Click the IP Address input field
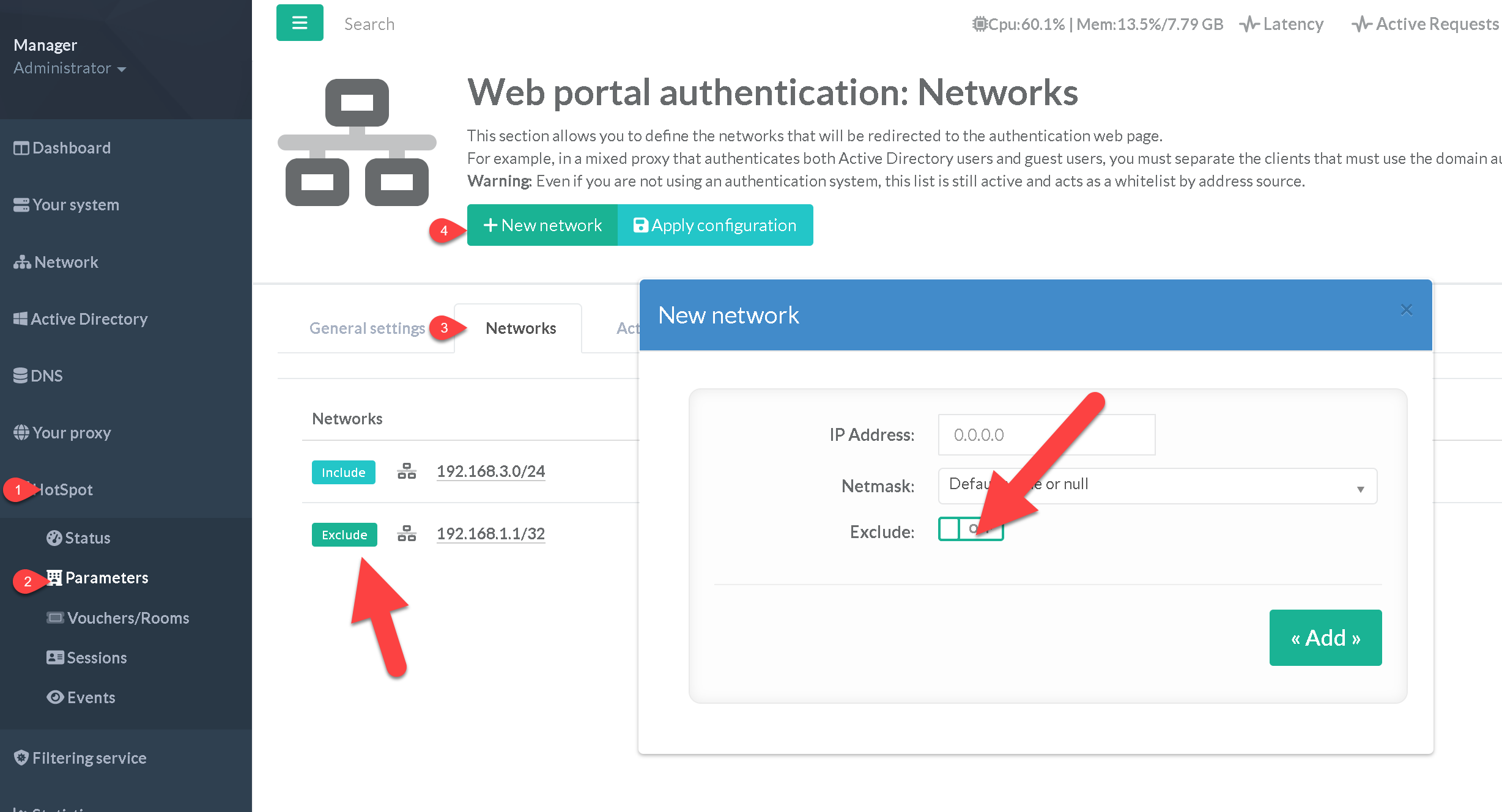 tap(1046, 435)
